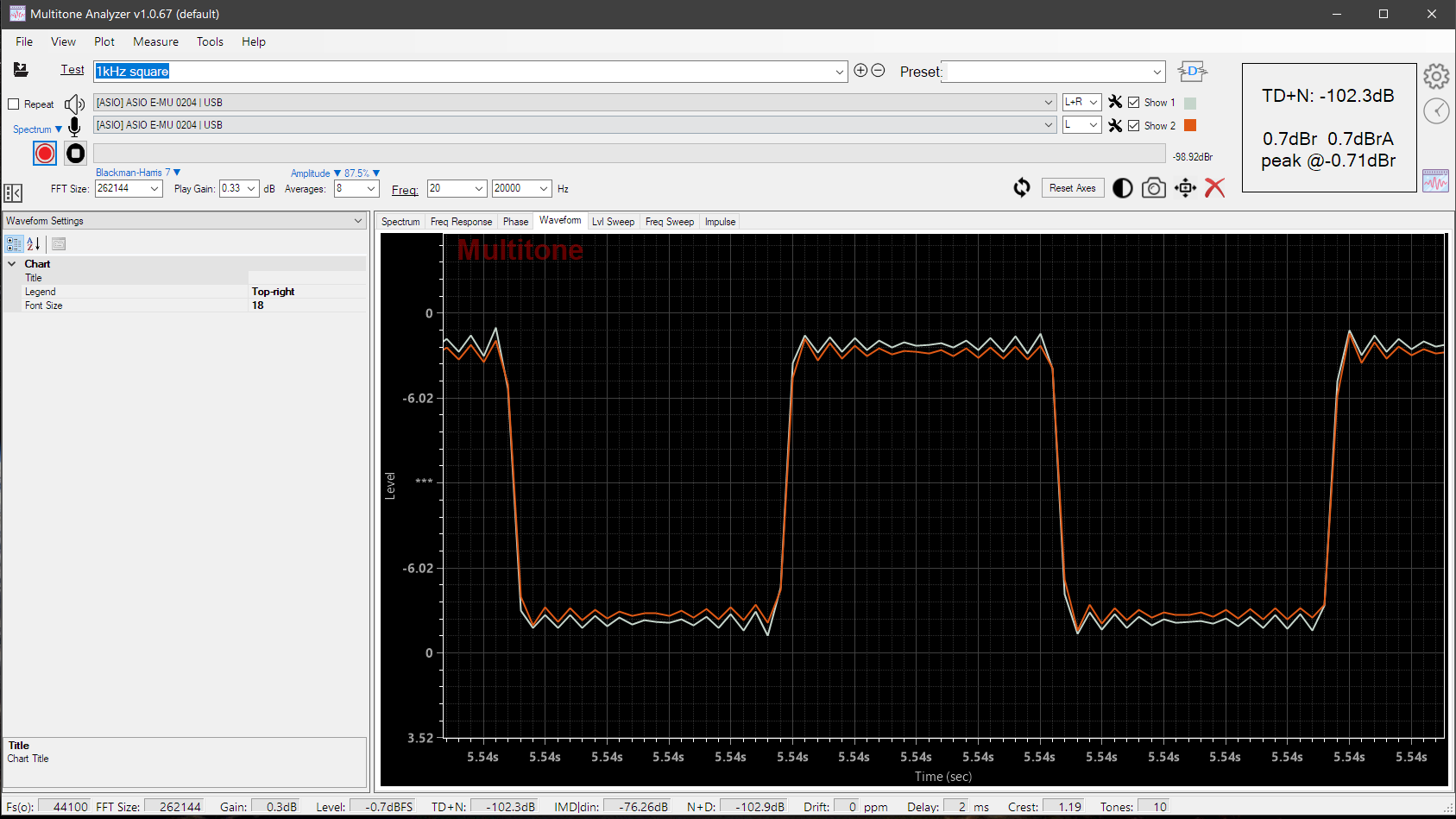Click the load test file icon
Screen dimensions: 1456x819
coord(21,70)
